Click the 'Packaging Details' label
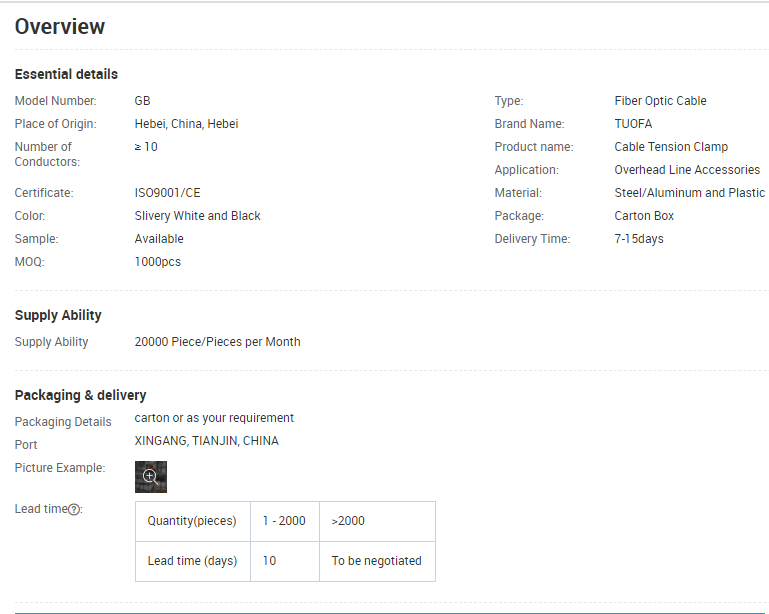Viewport: 769px width, 614px height. (x=63, y=422)
